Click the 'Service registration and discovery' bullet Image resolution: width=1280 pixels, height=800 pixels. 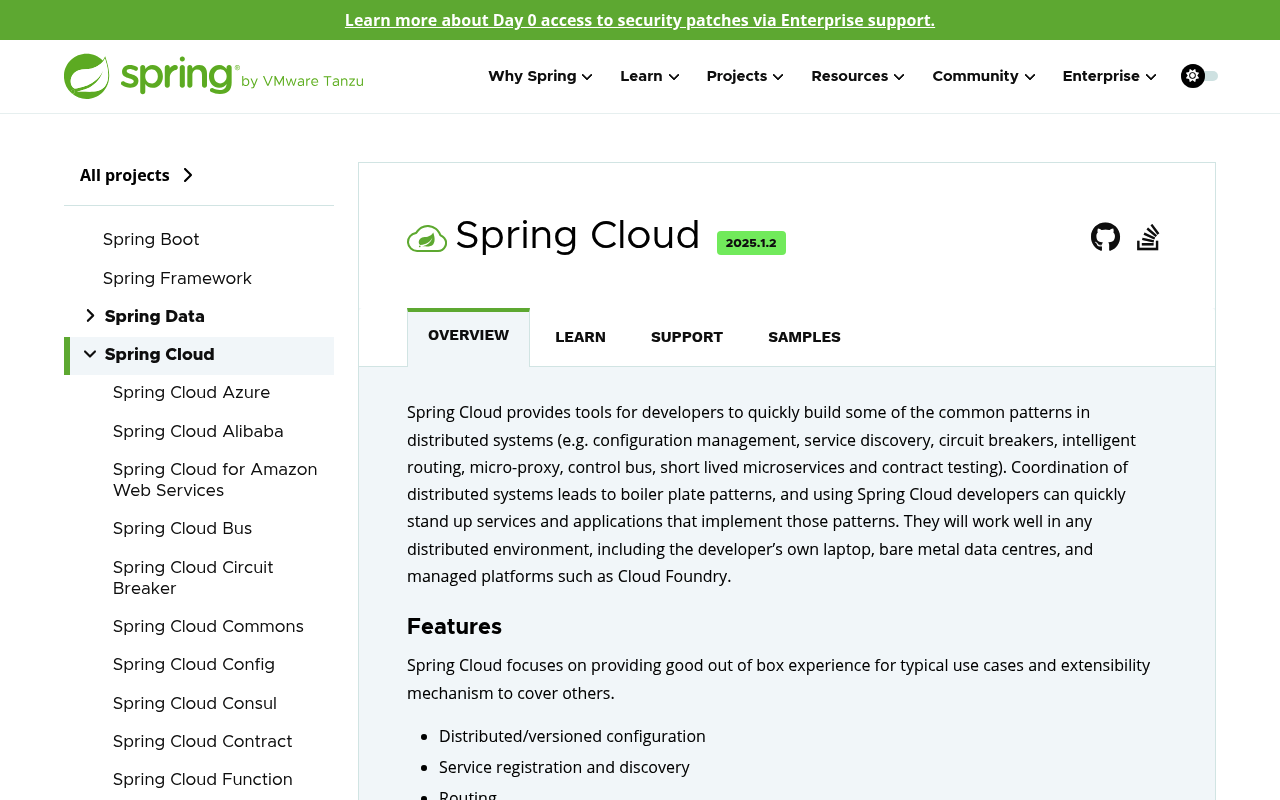tap(564, 767)
